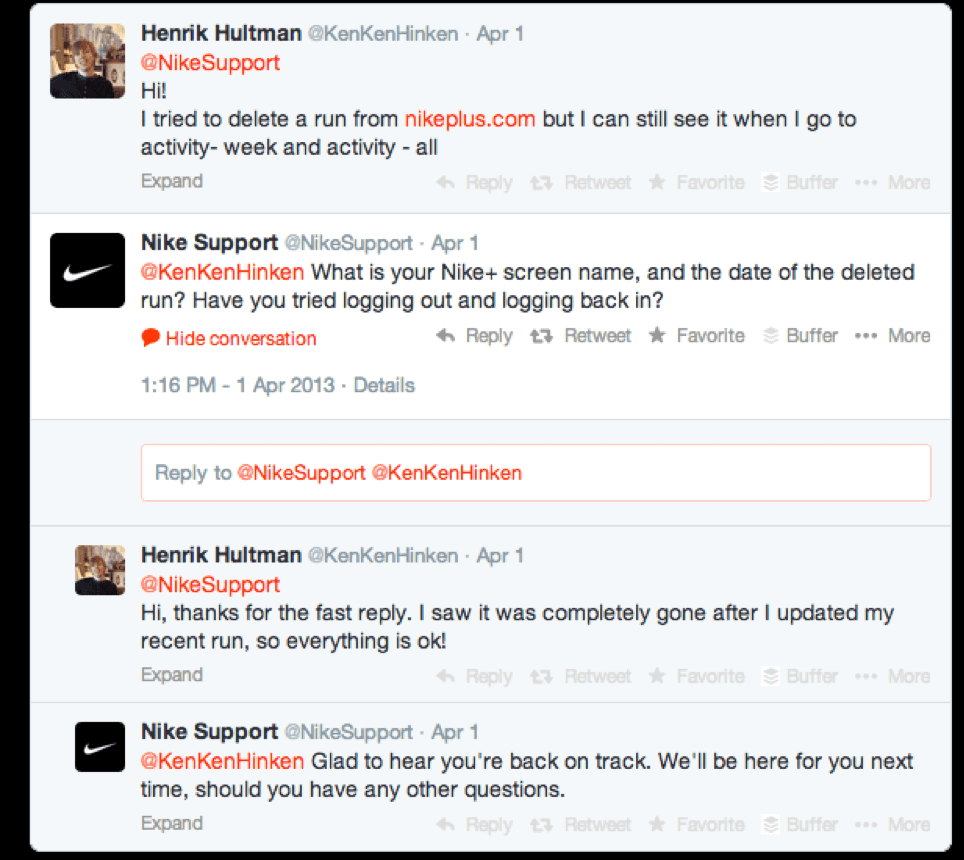Open More menu on Nike Support's question tweet
Viewport: 964px width, 860px height.
pos(893,336)
